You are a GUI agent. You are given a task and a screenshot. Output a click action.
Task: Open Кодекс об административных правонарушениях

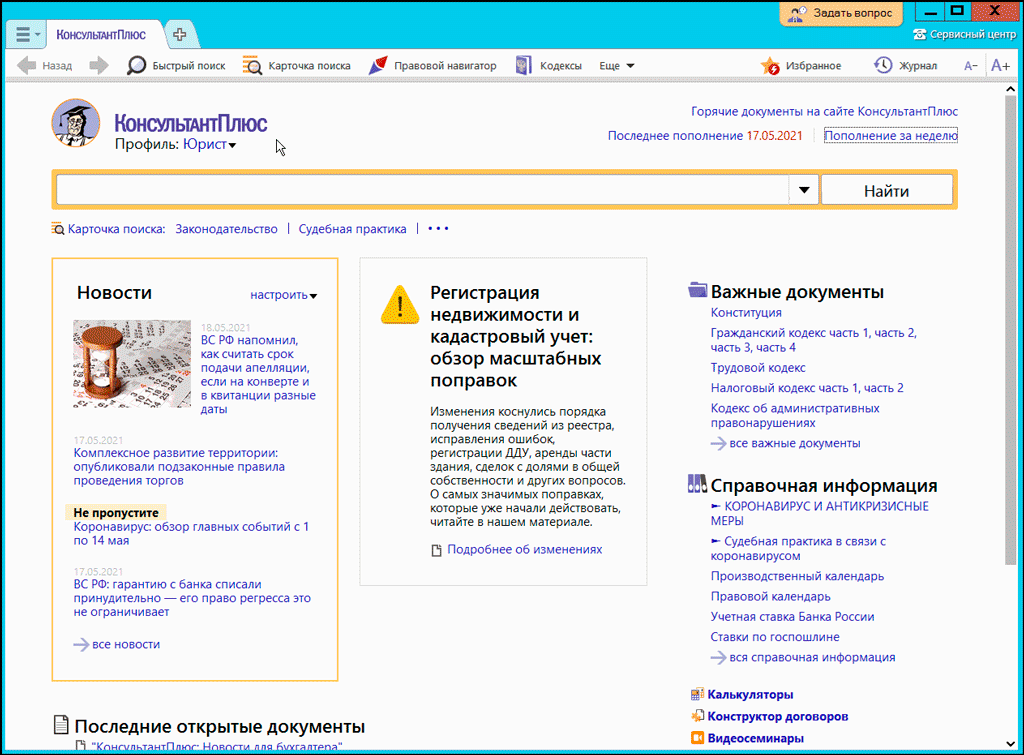click(x=795, y=415)
